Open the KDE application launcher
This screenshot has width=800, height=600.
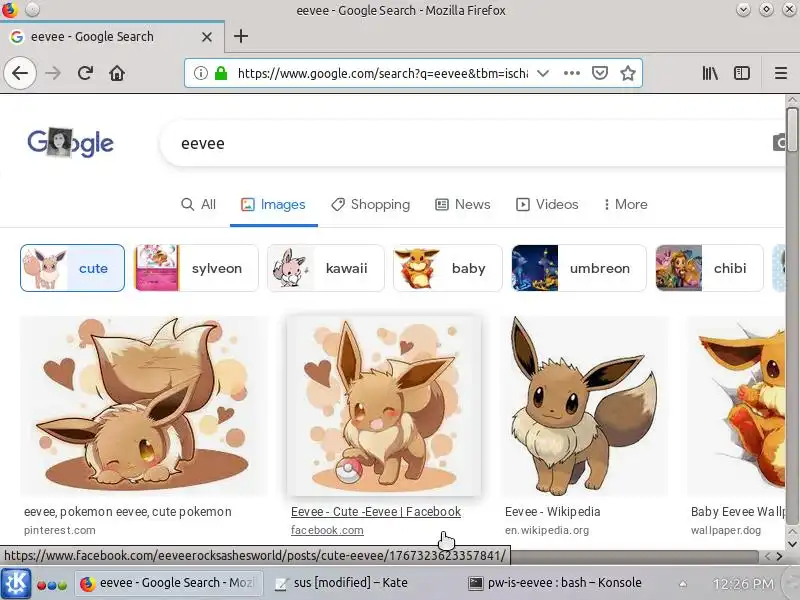tap(16, 583)
